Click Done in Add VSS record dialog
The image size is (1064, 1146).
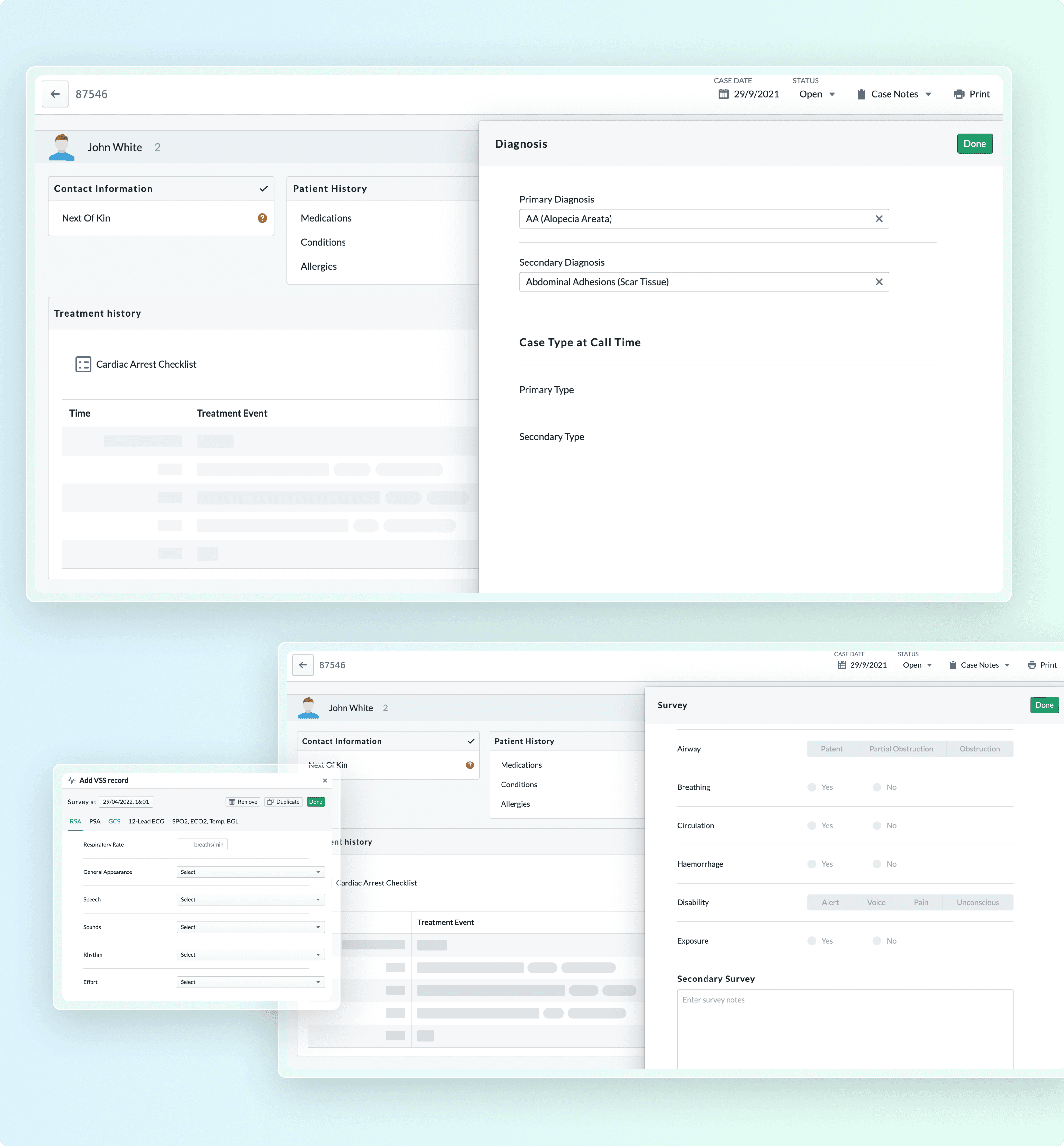click(x=316, y=802)
